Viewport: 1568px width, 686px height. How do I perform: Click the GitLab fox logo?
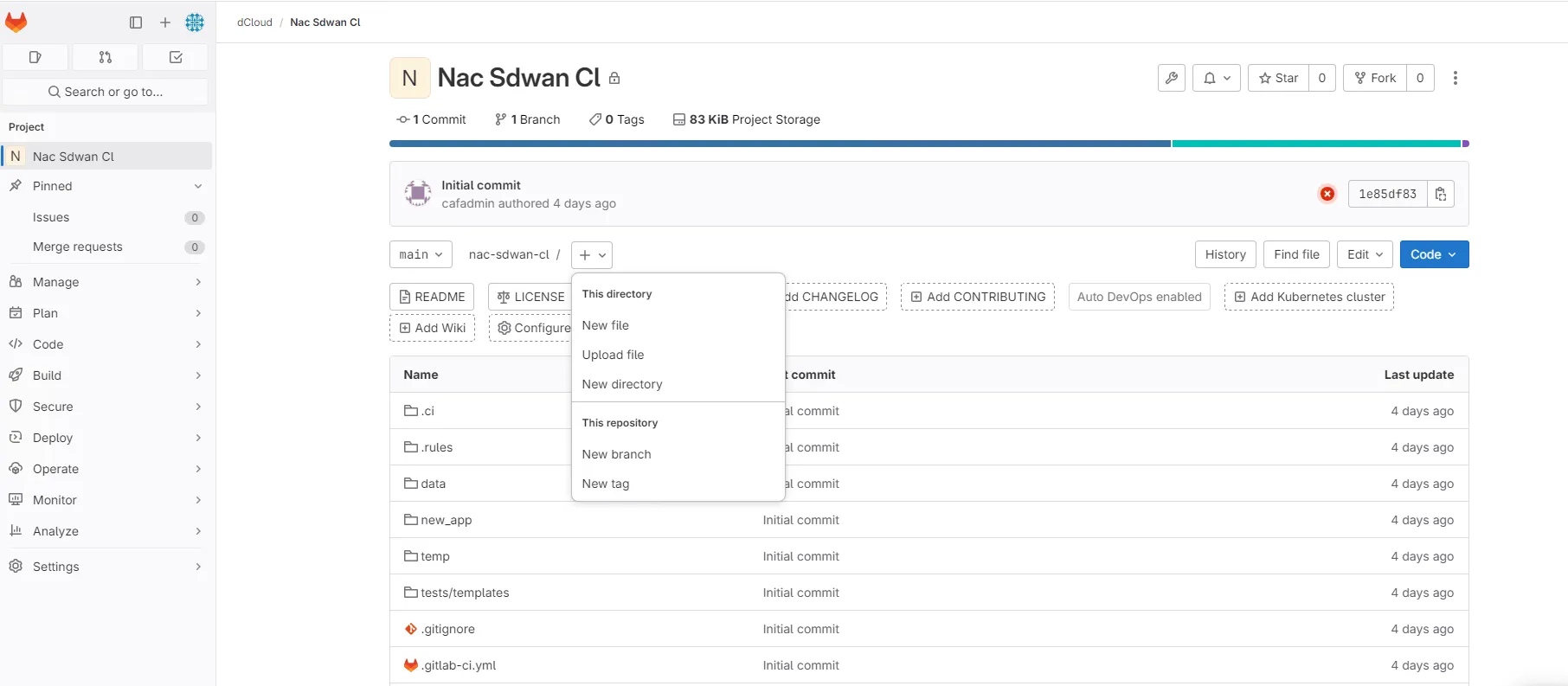coord(16,22)
